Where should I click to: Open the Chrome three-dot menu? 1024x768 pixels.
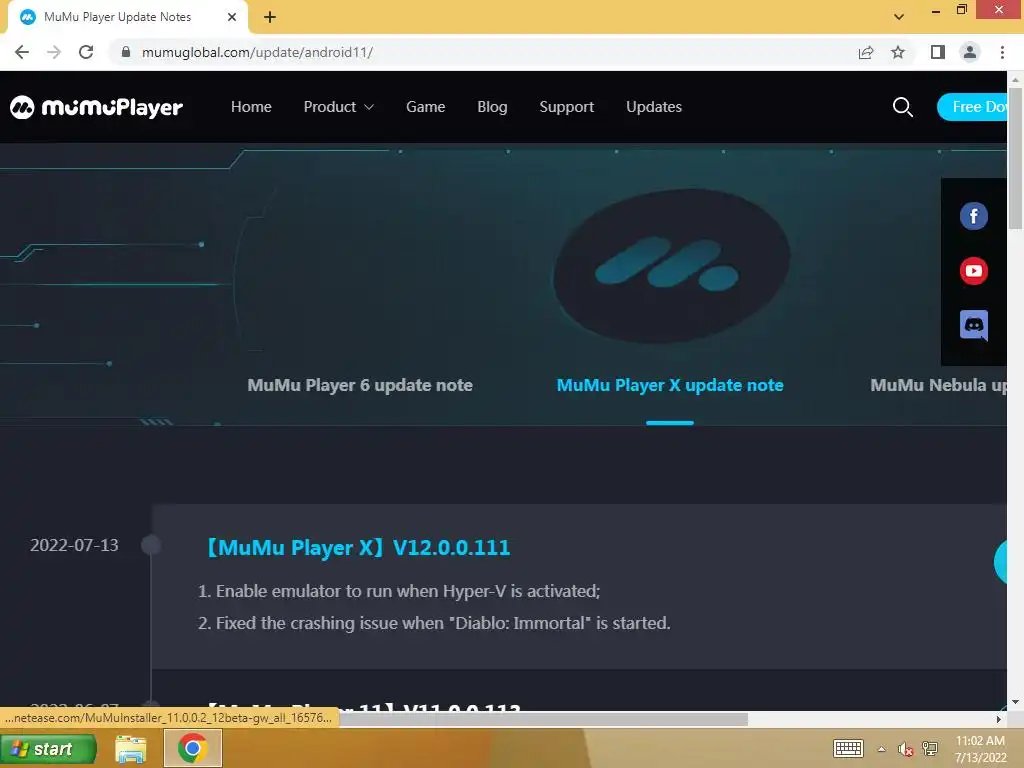click(x=1002, y=52)
